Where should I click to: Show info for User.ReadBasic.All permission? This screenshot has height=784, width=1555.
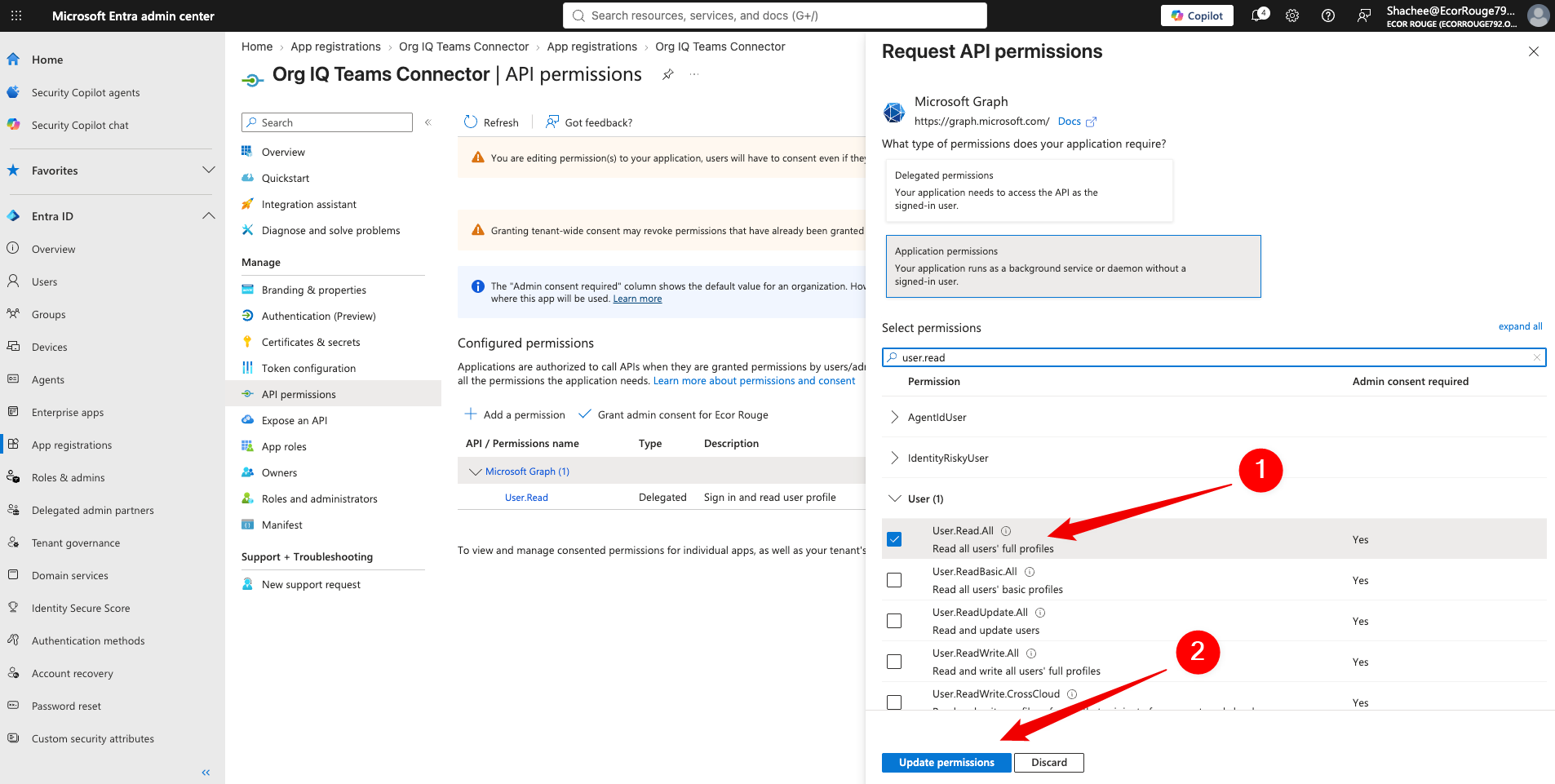(1030, 572)
